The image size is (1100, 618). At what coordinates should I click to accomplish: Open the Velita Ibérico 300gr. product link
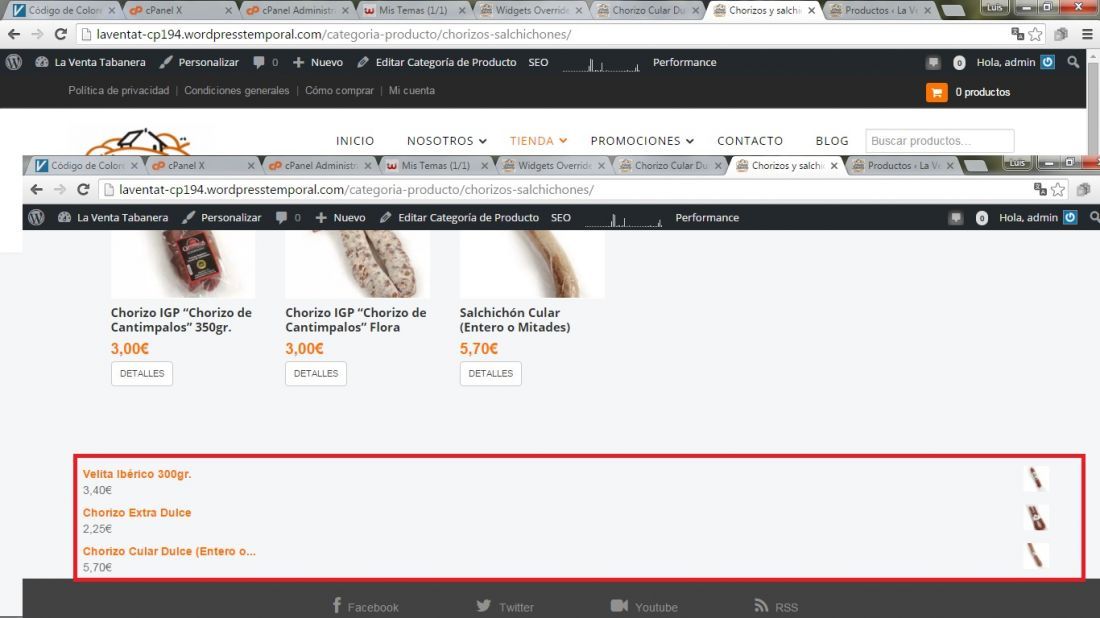coord(137,474)
